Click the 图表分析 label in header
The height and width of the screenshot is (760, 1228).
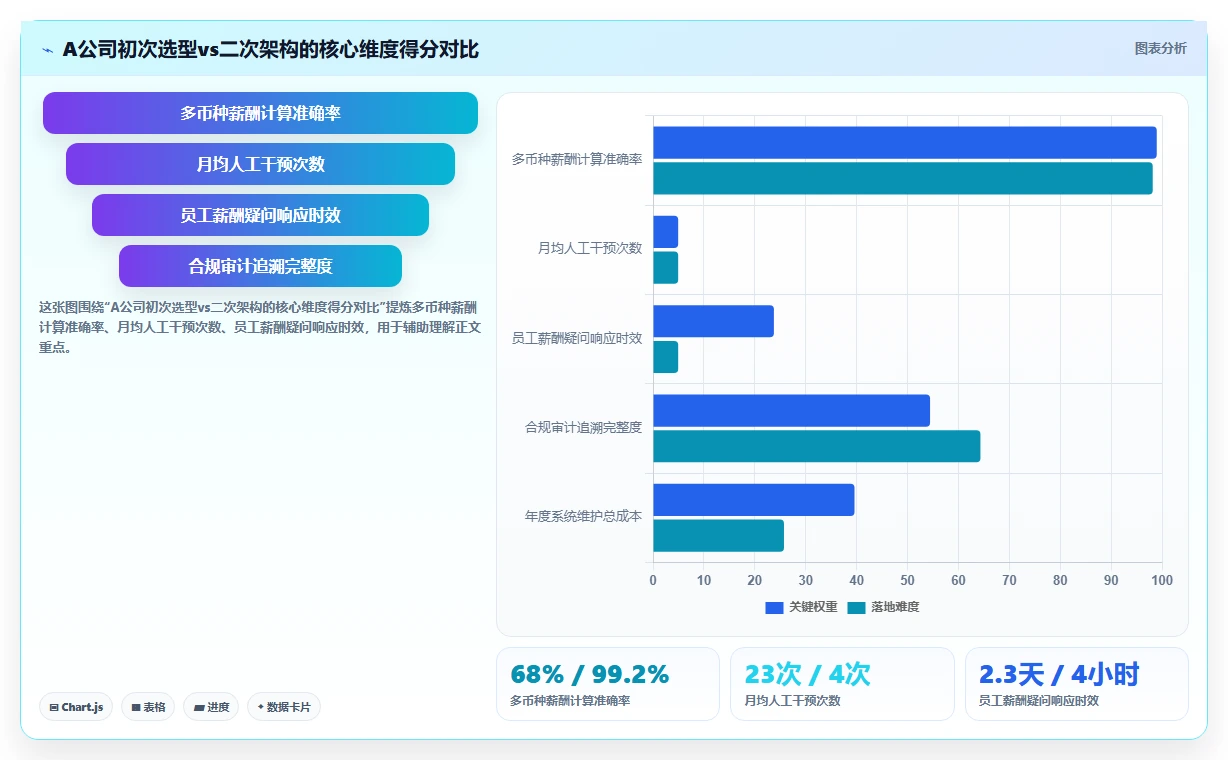[1160, 48]
